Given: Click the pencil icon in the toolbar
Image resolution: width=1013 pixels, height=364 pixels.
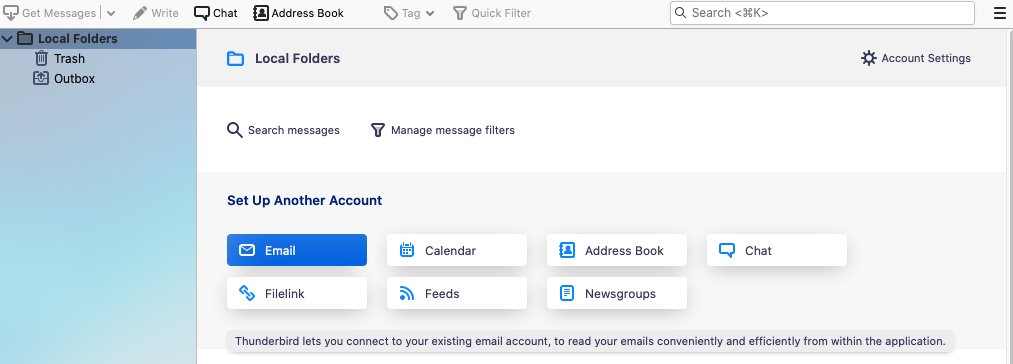Looking at the screenshot, I should click(x=140, y=13).
